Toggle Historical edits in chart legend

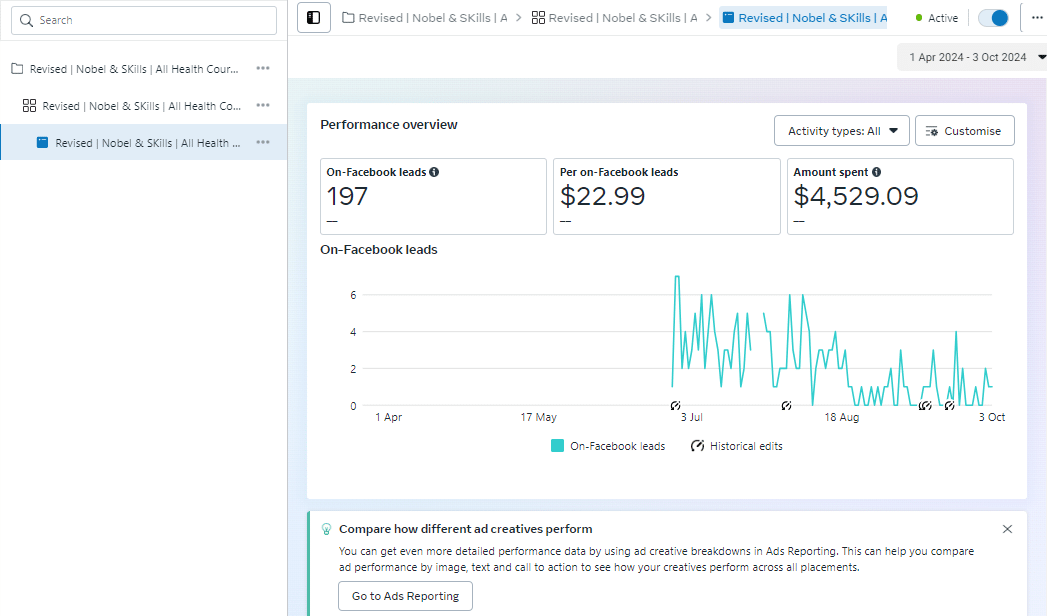click(x=736, y=446)
